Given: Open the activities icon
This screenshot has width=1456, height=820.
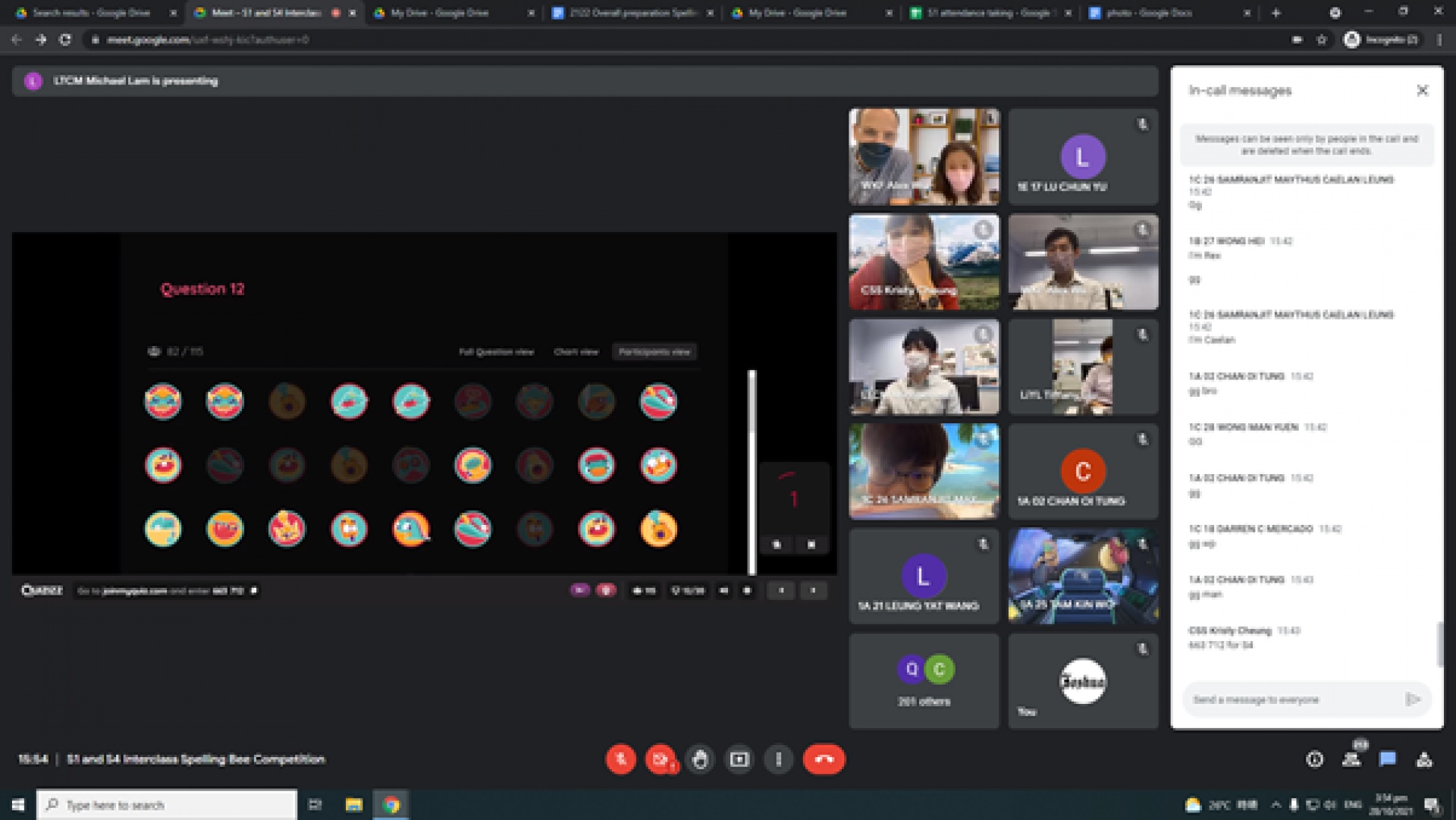Looking at the screenshot, I should [1424, 759].
